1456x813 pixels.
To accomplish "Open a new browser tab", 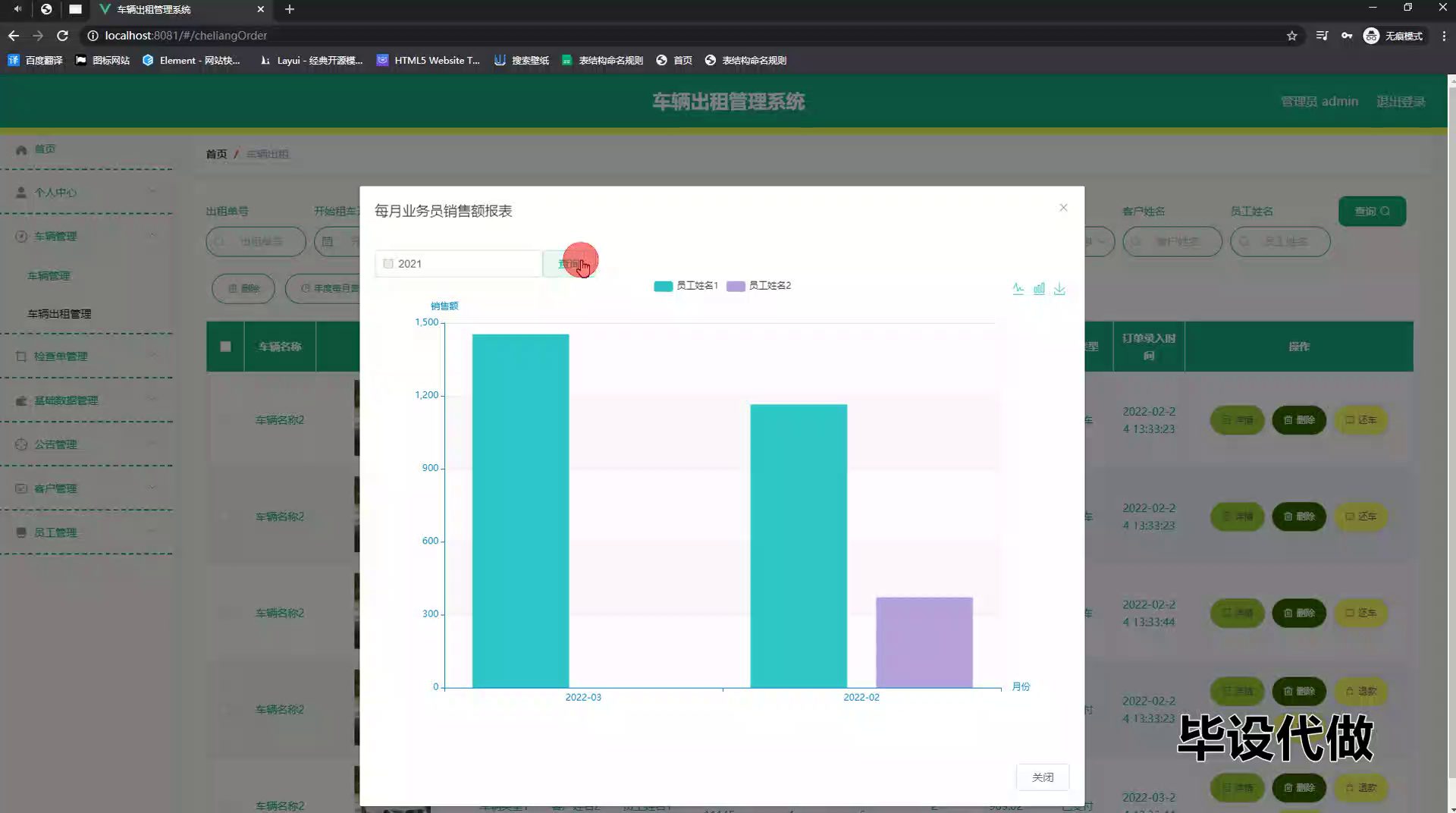I will [x=289, y=9].
